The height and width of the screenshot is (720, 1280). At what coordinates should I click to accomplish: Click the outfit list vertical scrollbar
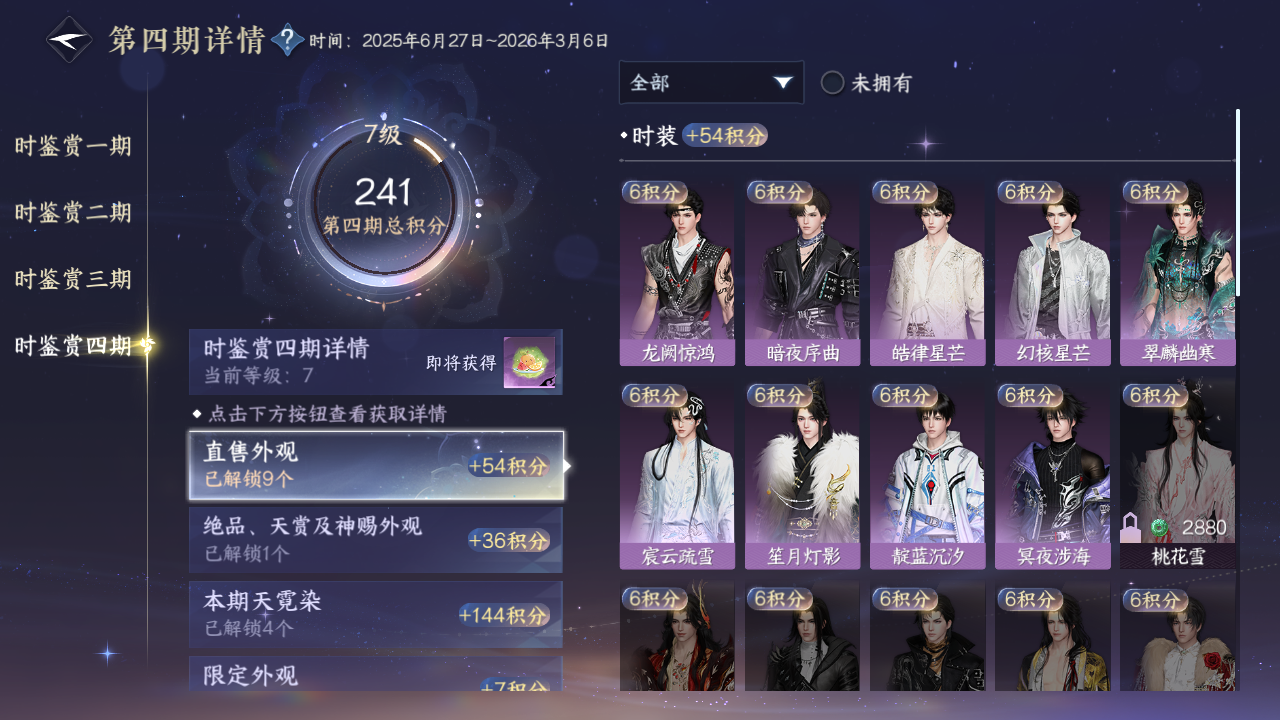point(1238,202)
